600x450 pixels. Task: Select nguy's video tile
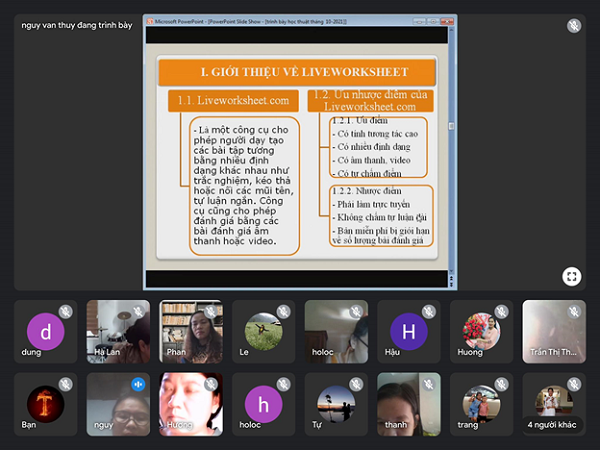(118, 404)
